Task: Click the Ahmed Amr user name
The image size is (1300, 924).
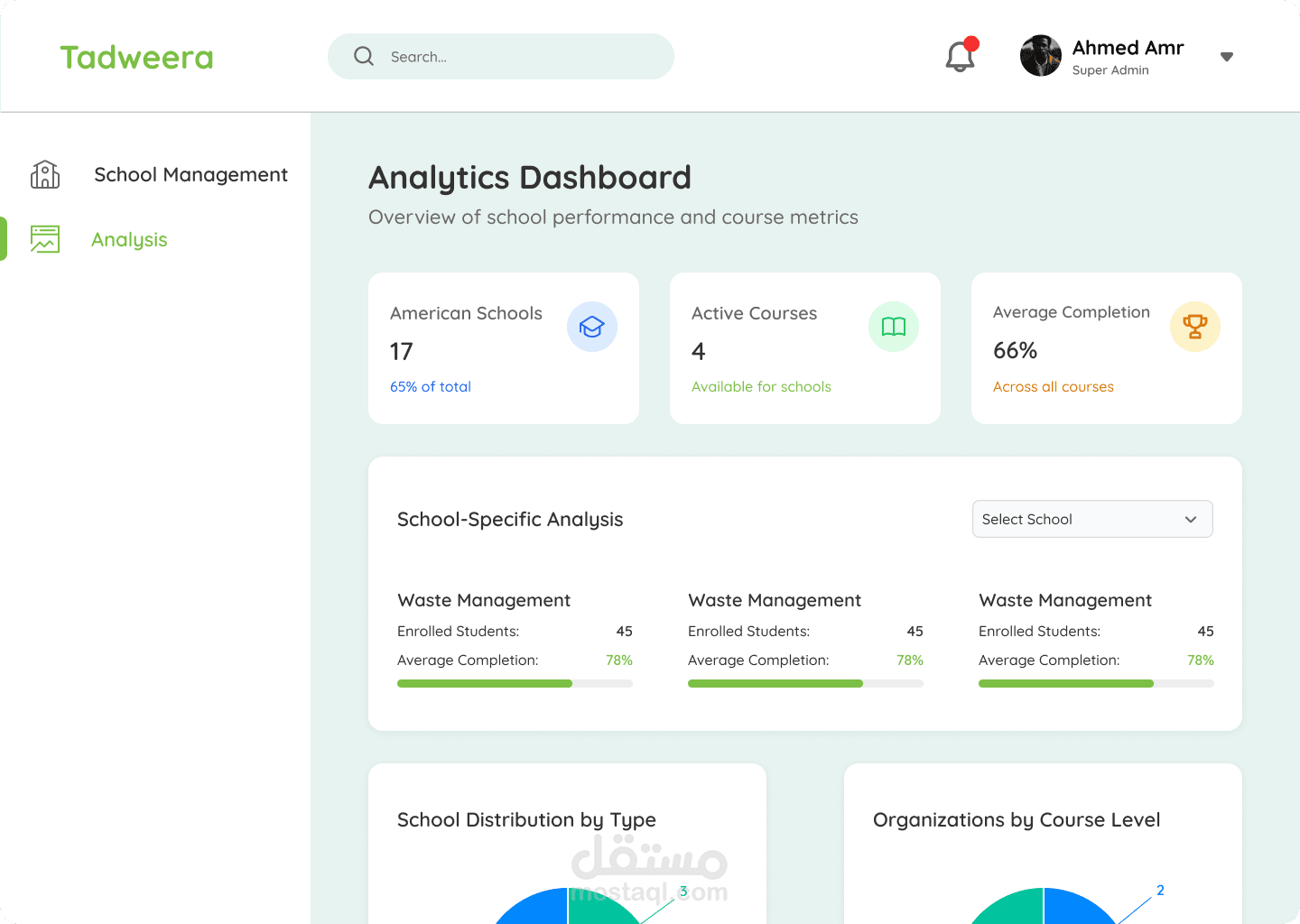Action: [x=1128, y=48]
